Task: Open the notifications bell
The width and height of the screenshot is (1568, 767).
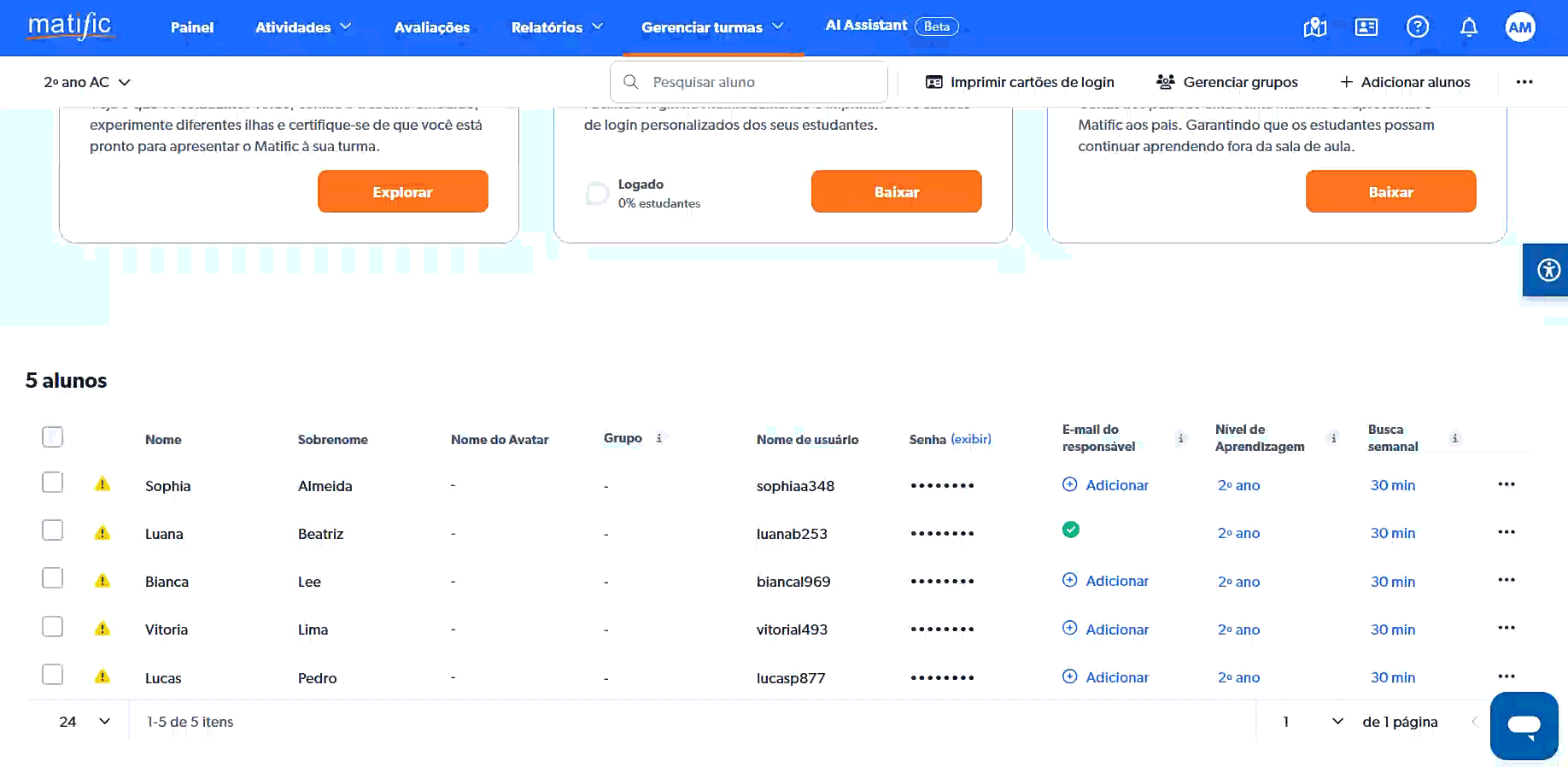Action: [1468, 27]
